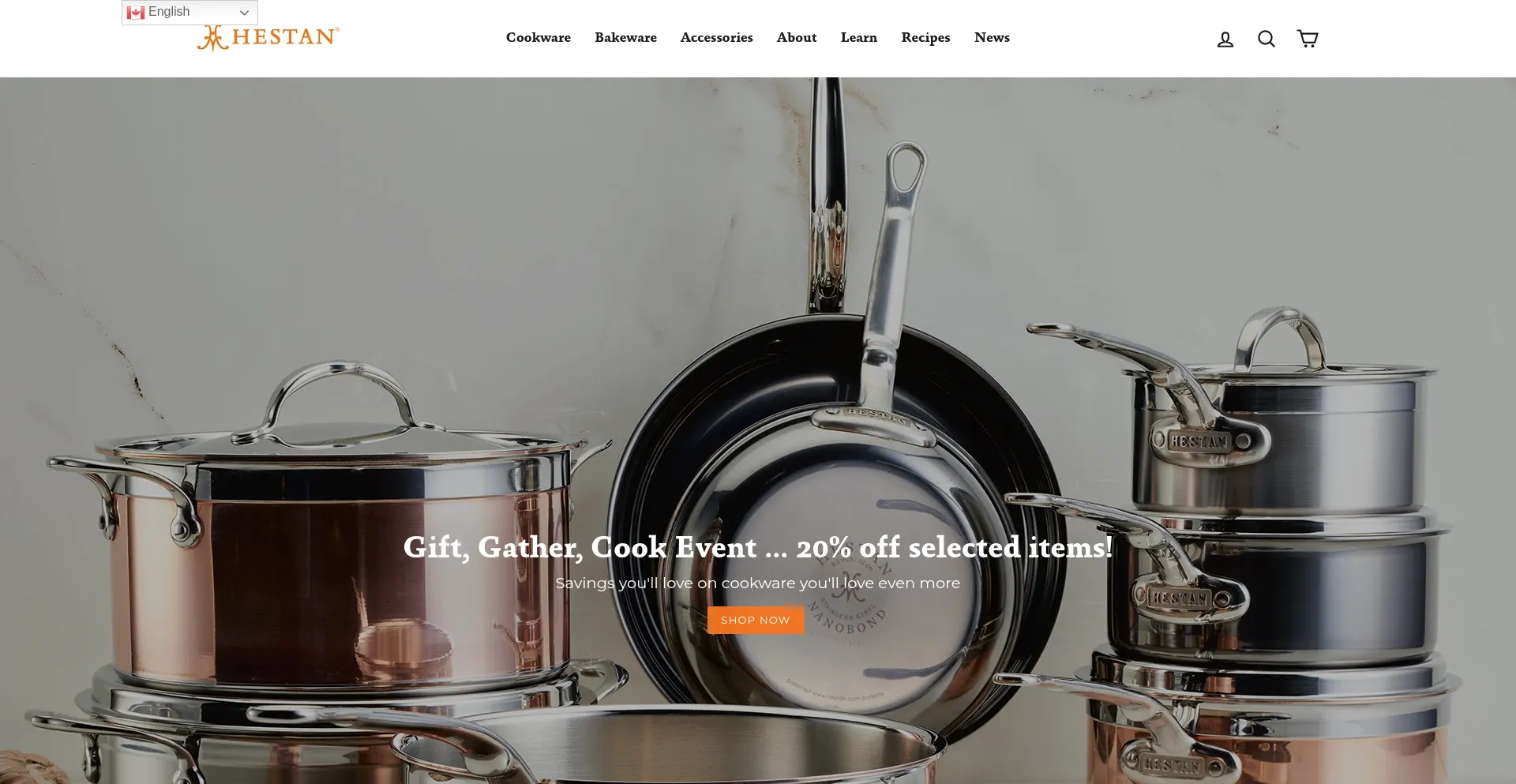Click the 'Savings you'll love' subheading text
This screenshot has width=1516, height=784.
click(x=758, y=583)
